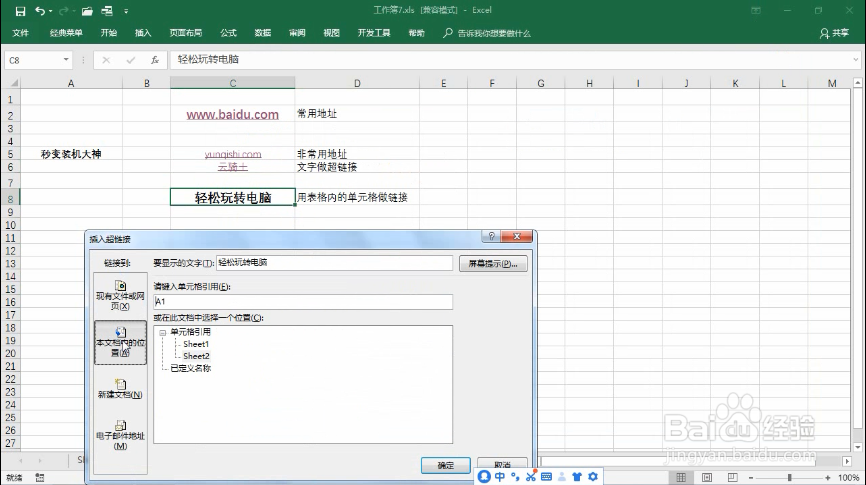Click the zoom slider handle

(x=790, y=477)
